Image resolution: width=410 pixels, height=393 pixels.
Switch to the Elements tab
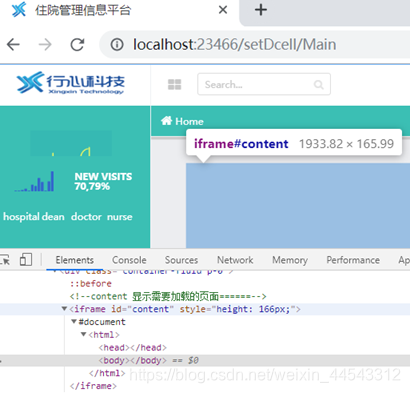coord(75,260)
